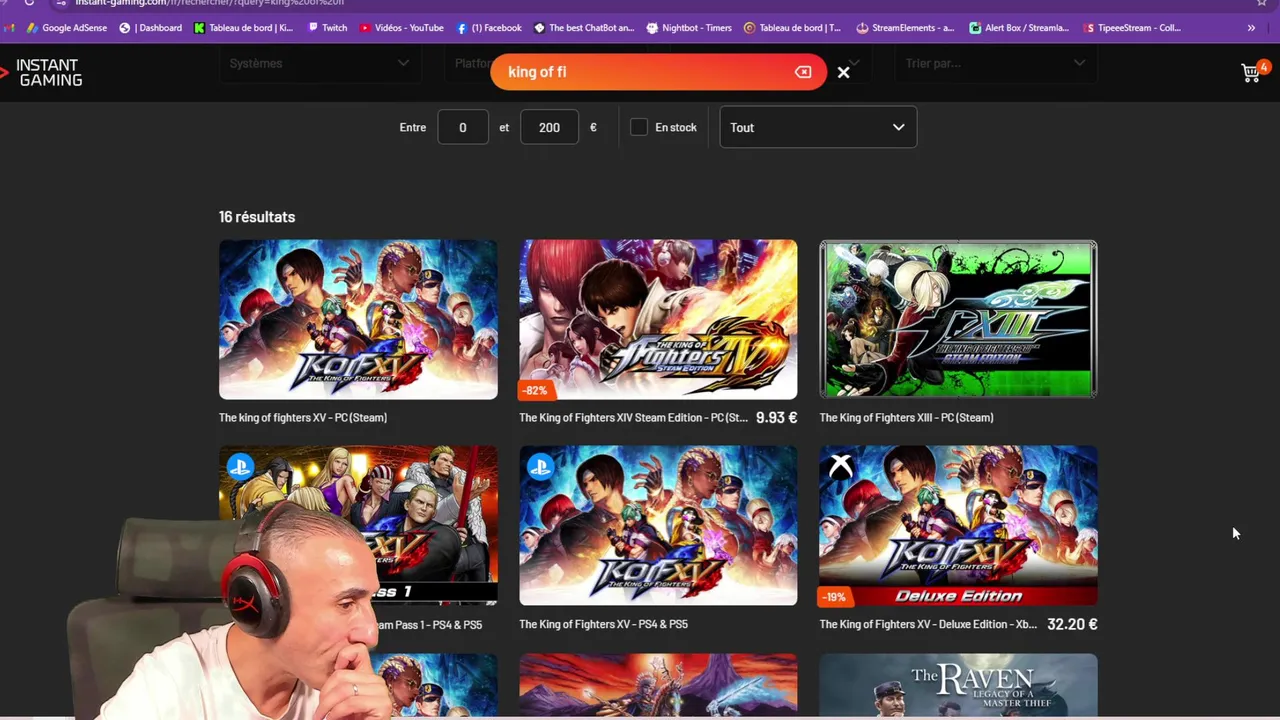The image size is (1280, 720).
Task: Open the shopping cart icon
Action: (1251, 72)
